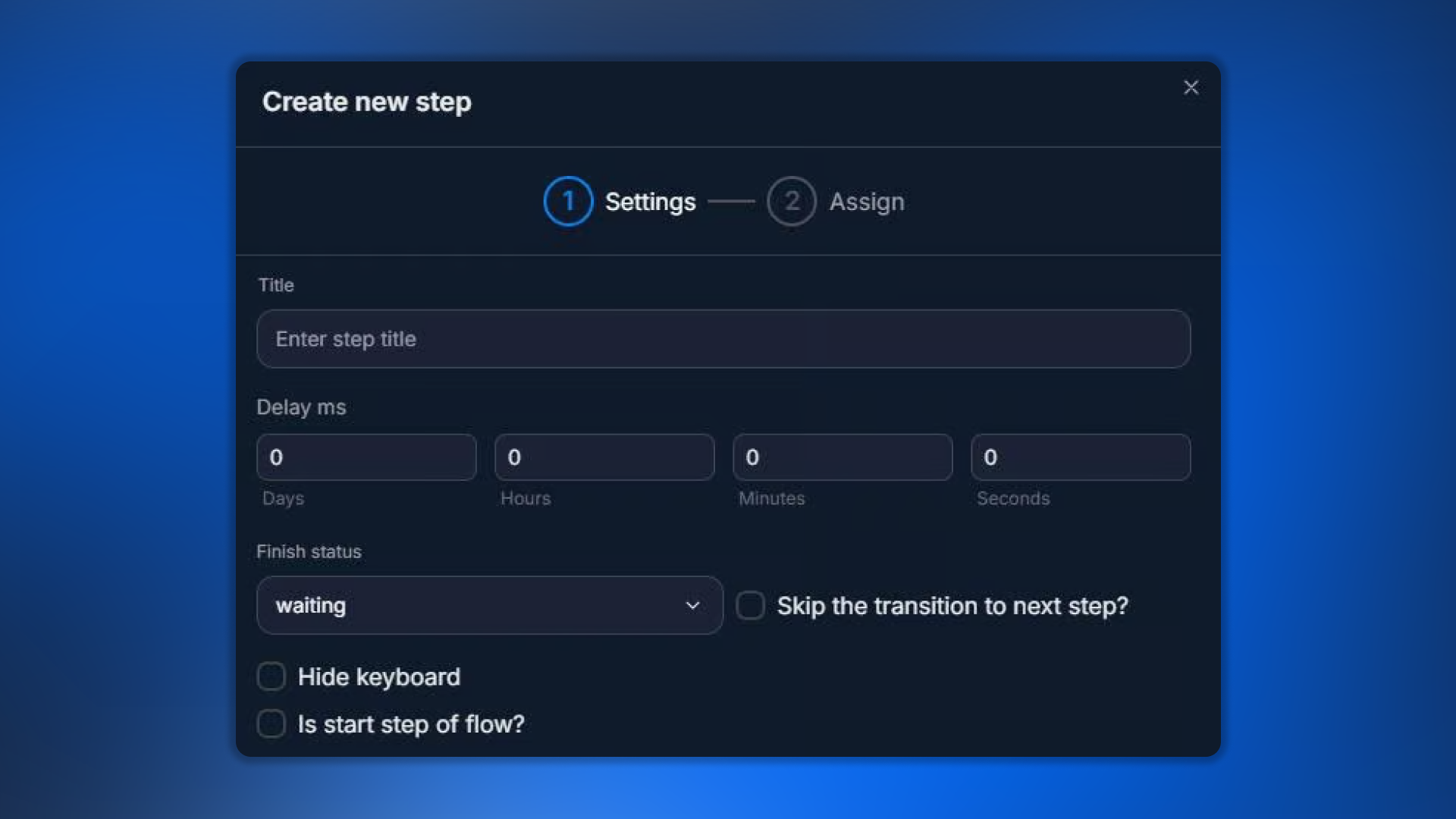Screen dimensions: 1456x819
Task: Select step 2 circle for Assign
Action: [792, 201]
